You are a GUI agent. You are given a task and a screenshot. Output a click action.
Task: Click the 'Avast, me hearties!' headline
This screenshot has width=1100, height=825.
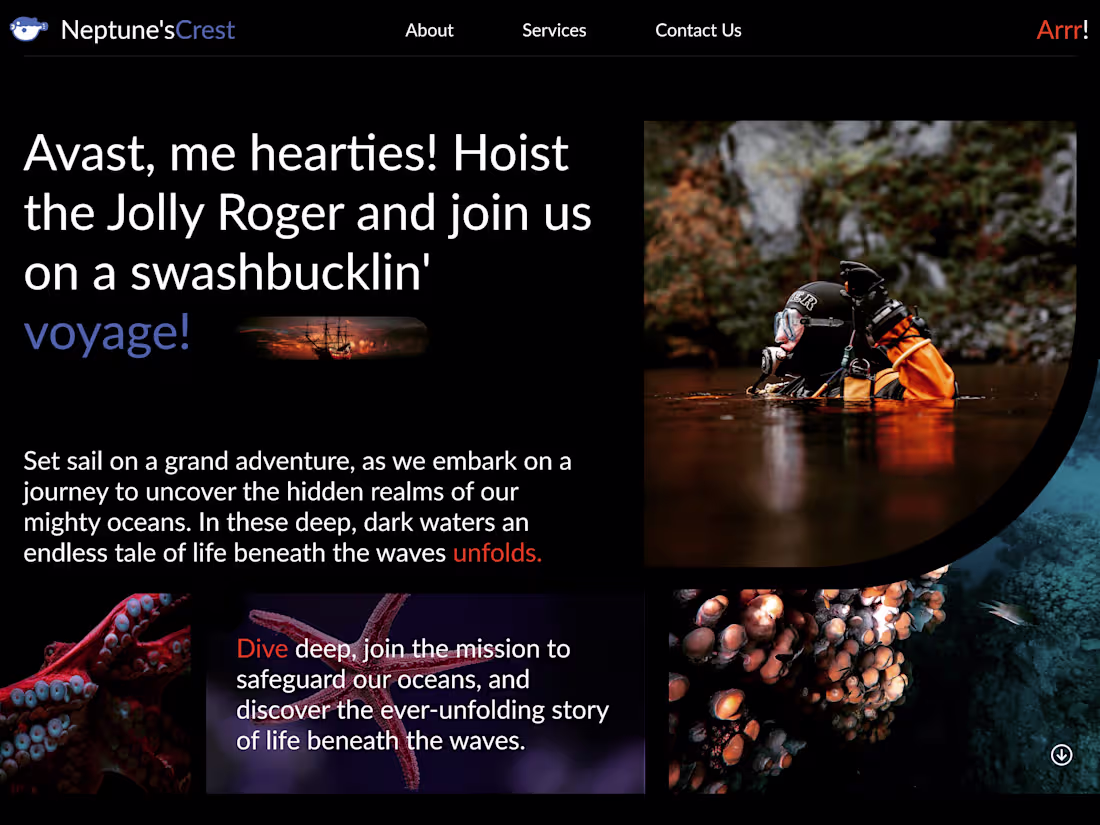307,242
